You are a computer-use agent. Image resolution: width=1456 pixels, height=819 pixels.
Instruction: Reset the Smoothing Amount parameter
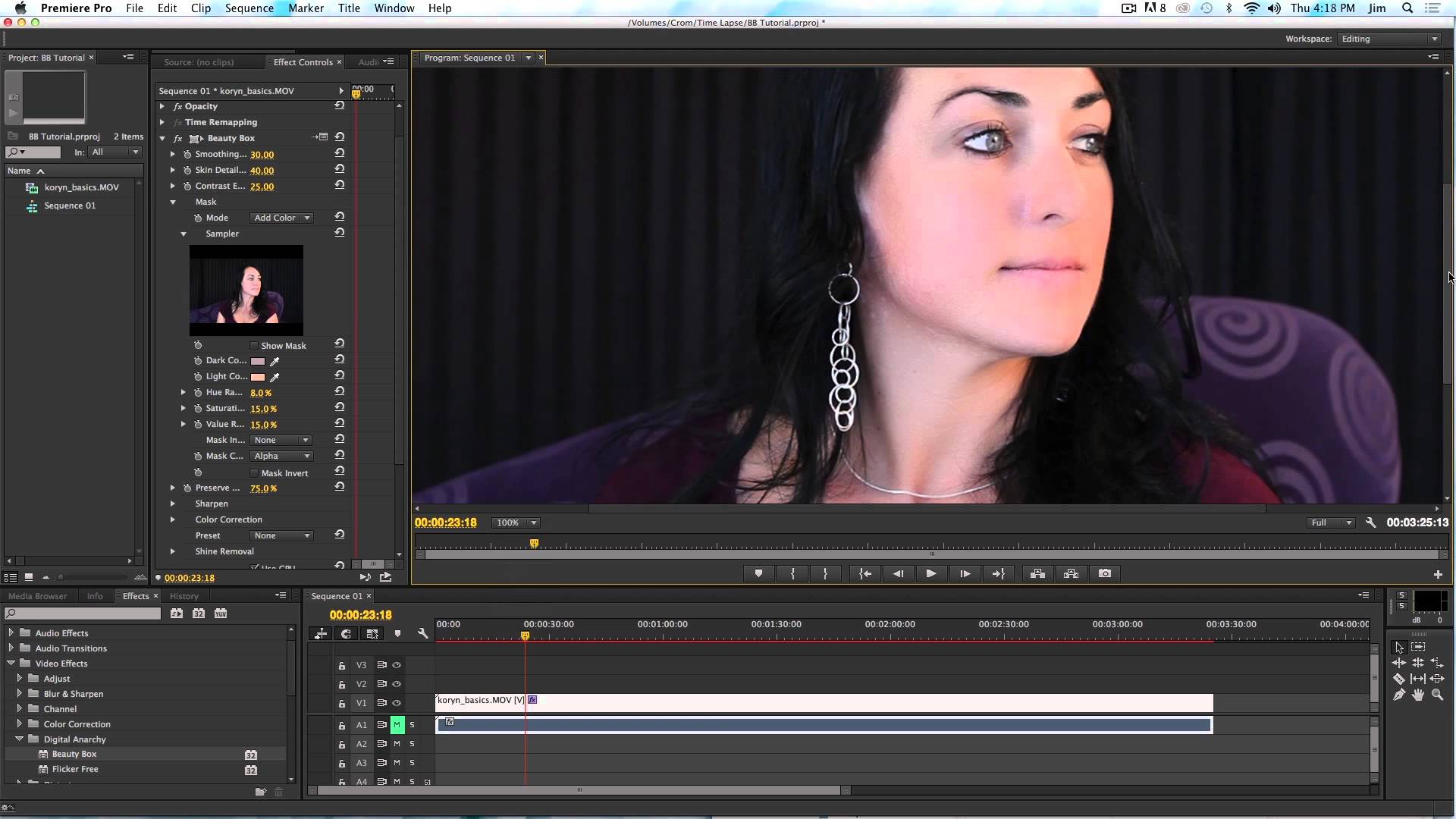[x=340, y=153]
